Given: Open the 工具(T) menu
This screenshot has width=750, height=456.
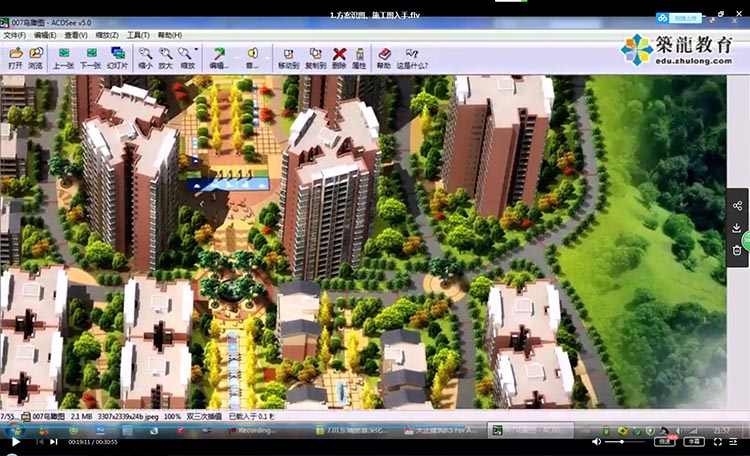Looking at the screenshot, I should 138,35.
